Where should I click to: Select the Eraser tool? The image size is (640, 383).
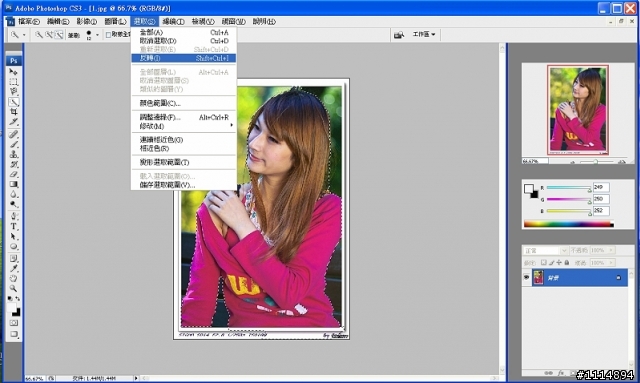(x=13, y=174)
